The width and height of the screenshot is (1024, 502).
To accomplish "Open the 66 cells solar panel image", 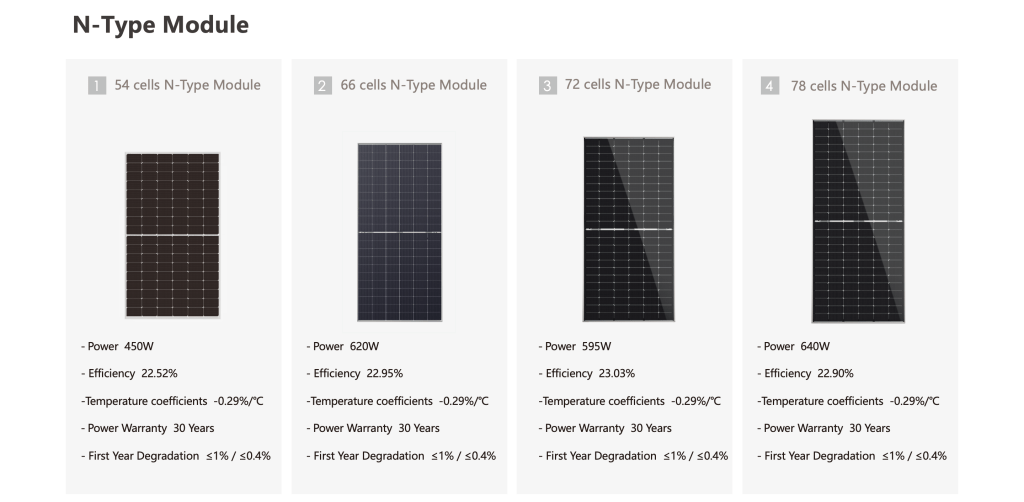I will [399, 232].
